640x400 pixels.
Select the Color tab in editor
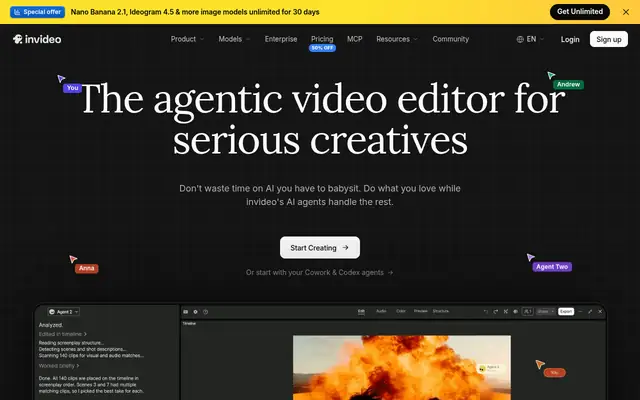(401, 311)
